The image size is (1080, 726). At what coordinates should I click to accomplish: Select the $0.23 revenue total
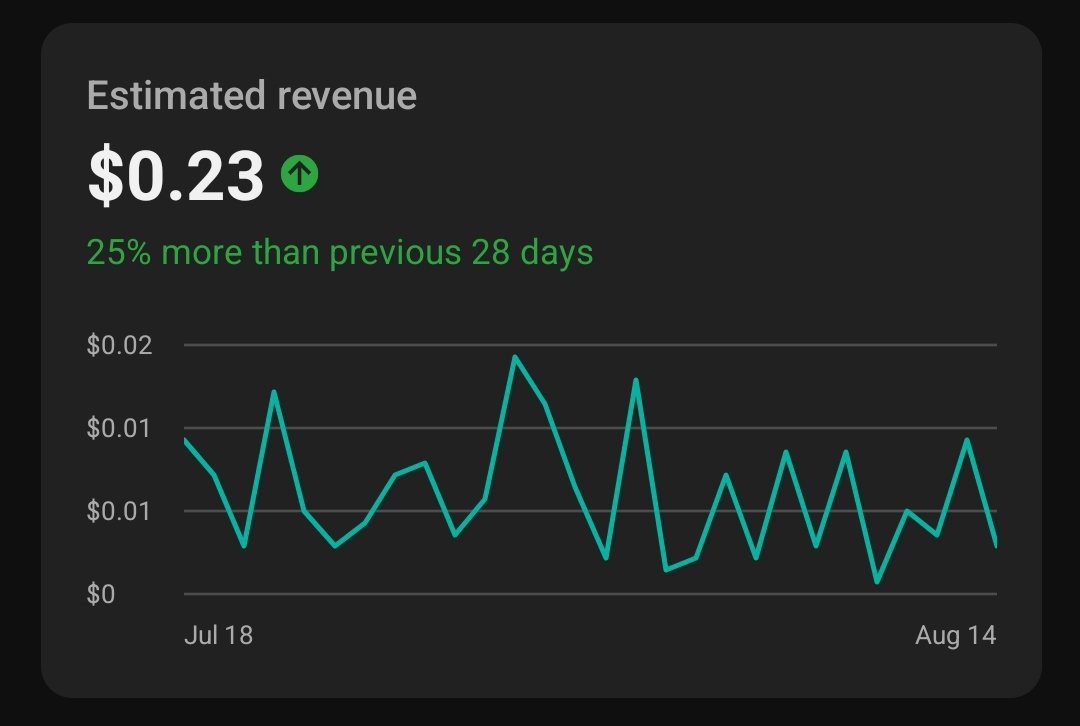176,175
